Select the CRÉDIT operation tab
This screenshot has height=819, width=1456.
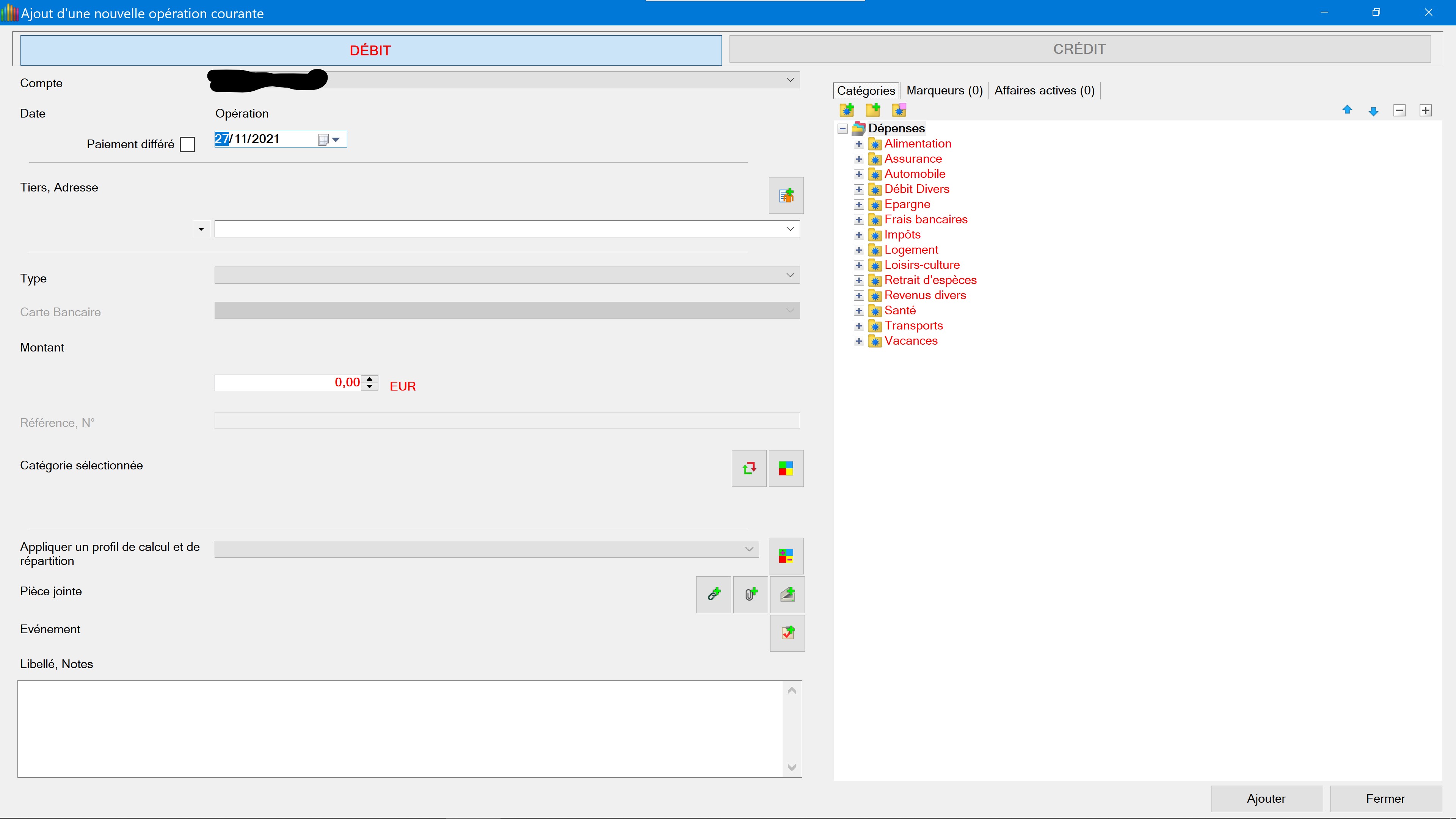[1079, 49]
